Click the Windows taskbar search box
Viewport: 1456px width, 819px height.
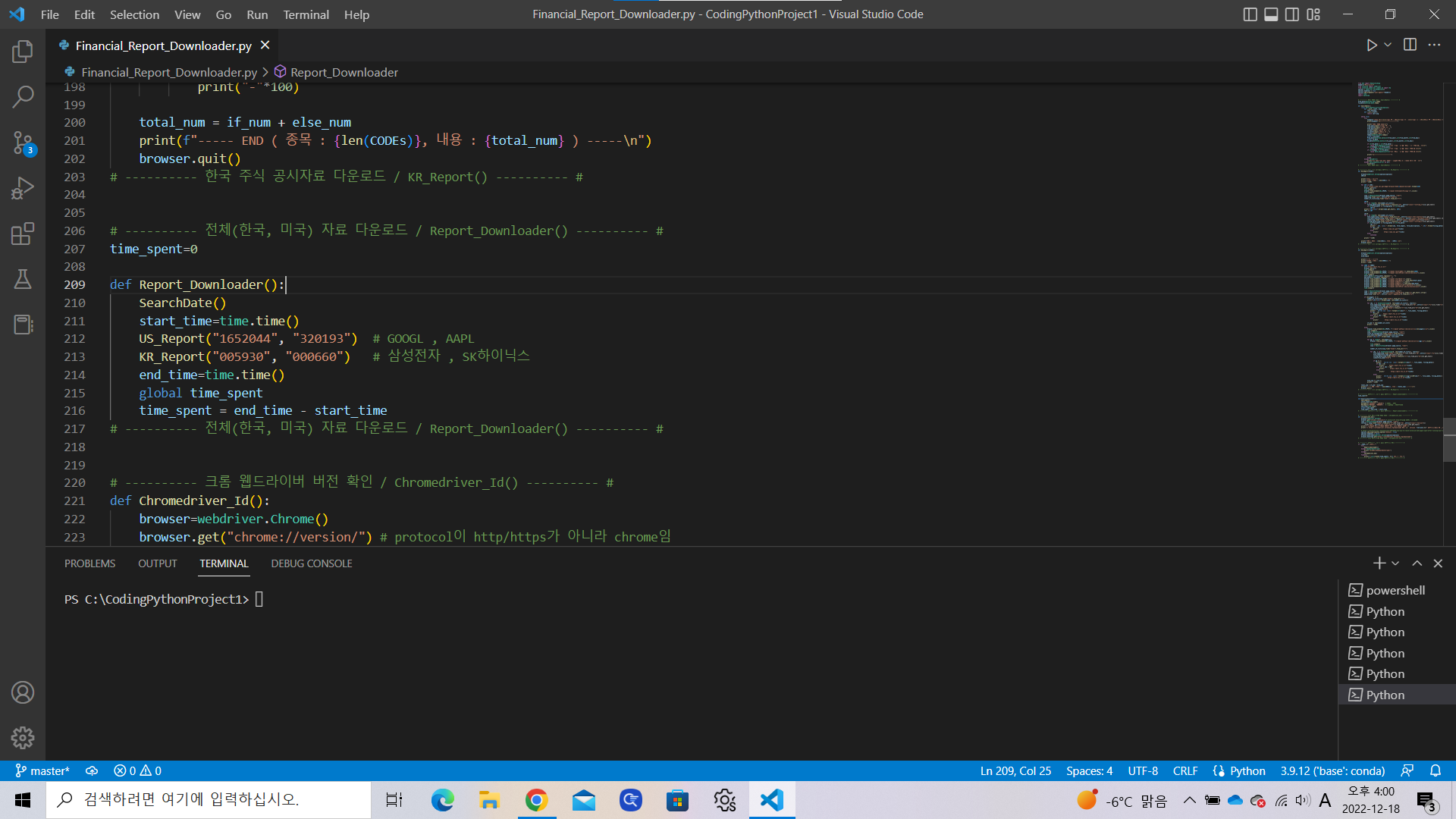[209, 800]
